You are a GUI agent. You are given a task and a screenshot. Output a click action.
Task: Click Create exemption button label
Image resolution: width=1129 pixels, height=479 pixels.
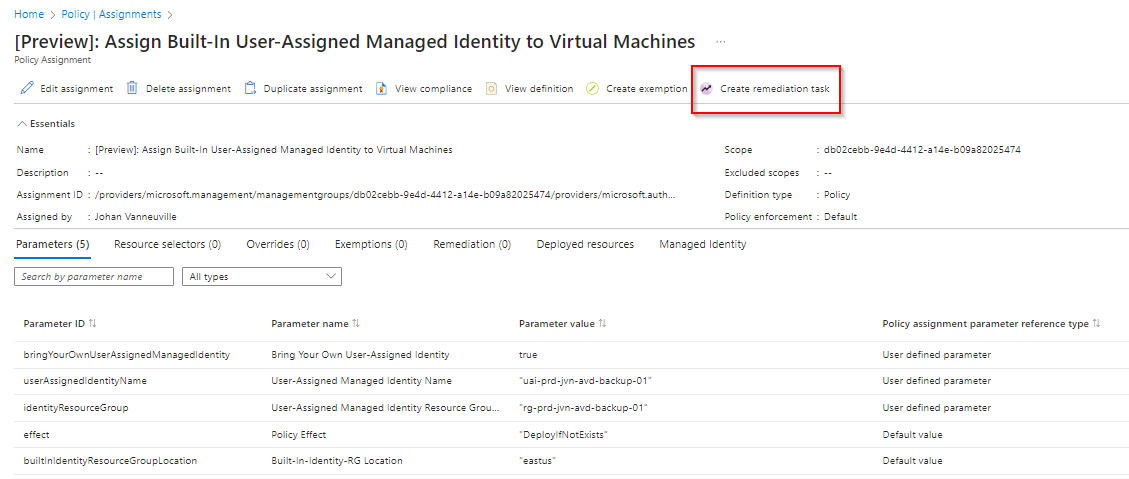tap(647, 89)
